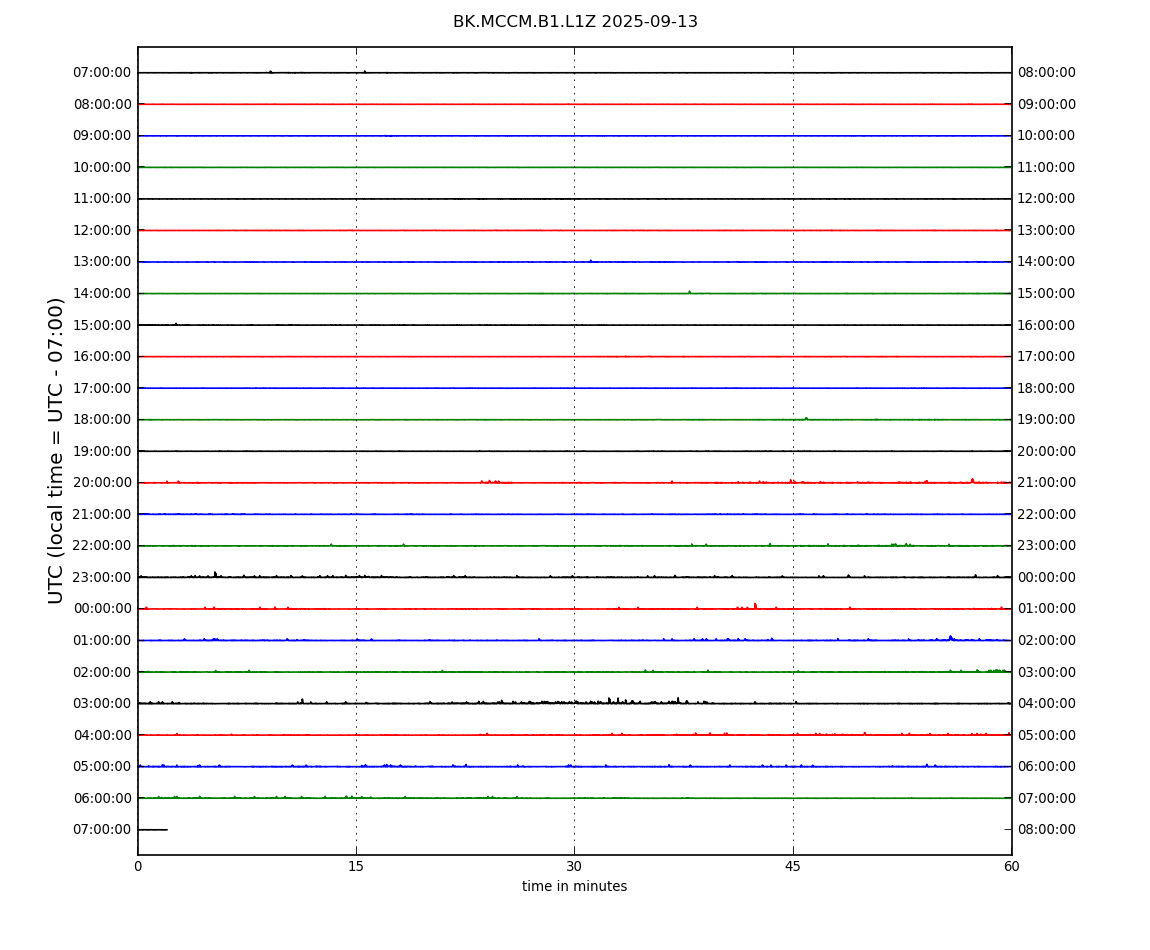1150x950 pixels.
Task: Pick right-axis end-time label 20:00:00
Action: (x=1047, y=451)
